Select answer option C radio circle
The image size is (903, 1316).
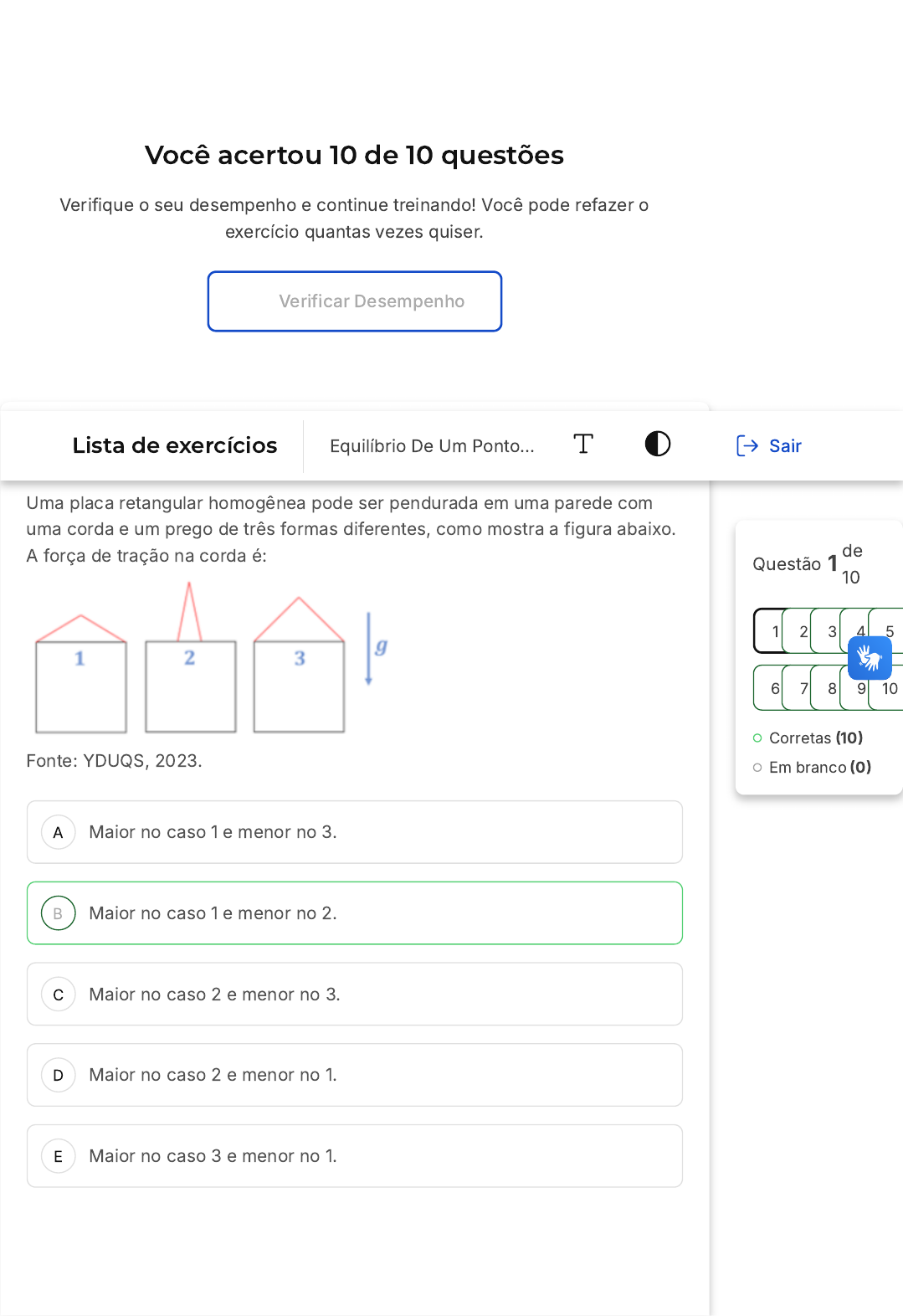pyautogui.click(x=59, y=995)
